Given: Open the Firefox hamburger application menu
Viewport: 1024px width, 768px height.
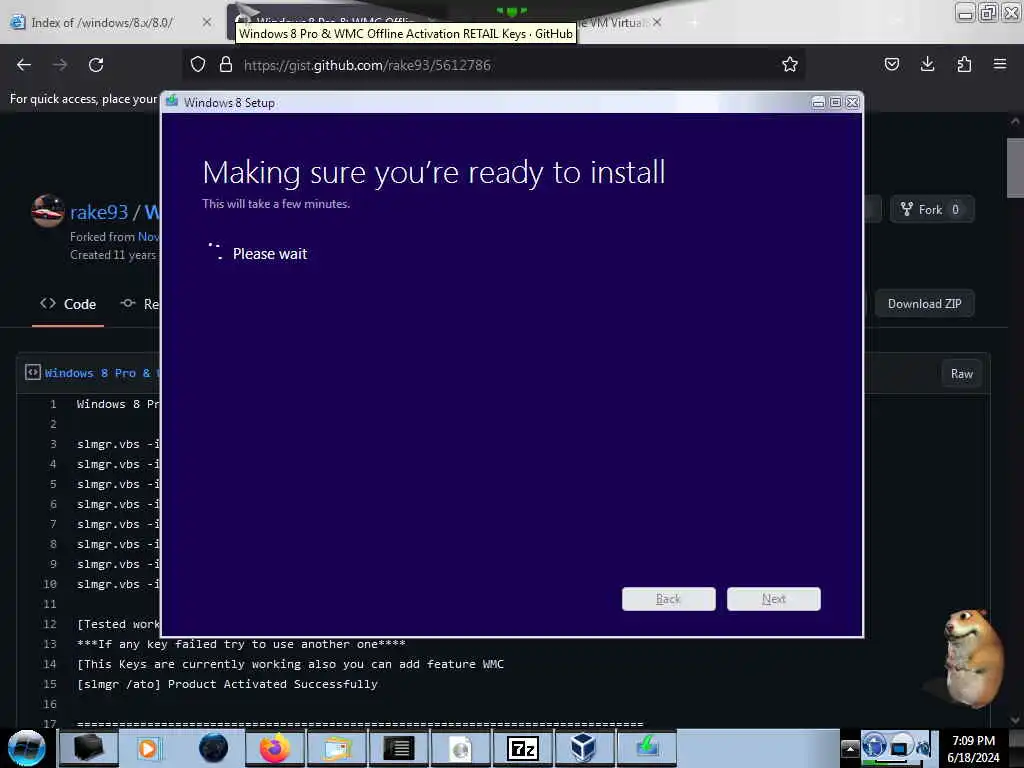Looking at the screenshot, I should point(1000,64).
